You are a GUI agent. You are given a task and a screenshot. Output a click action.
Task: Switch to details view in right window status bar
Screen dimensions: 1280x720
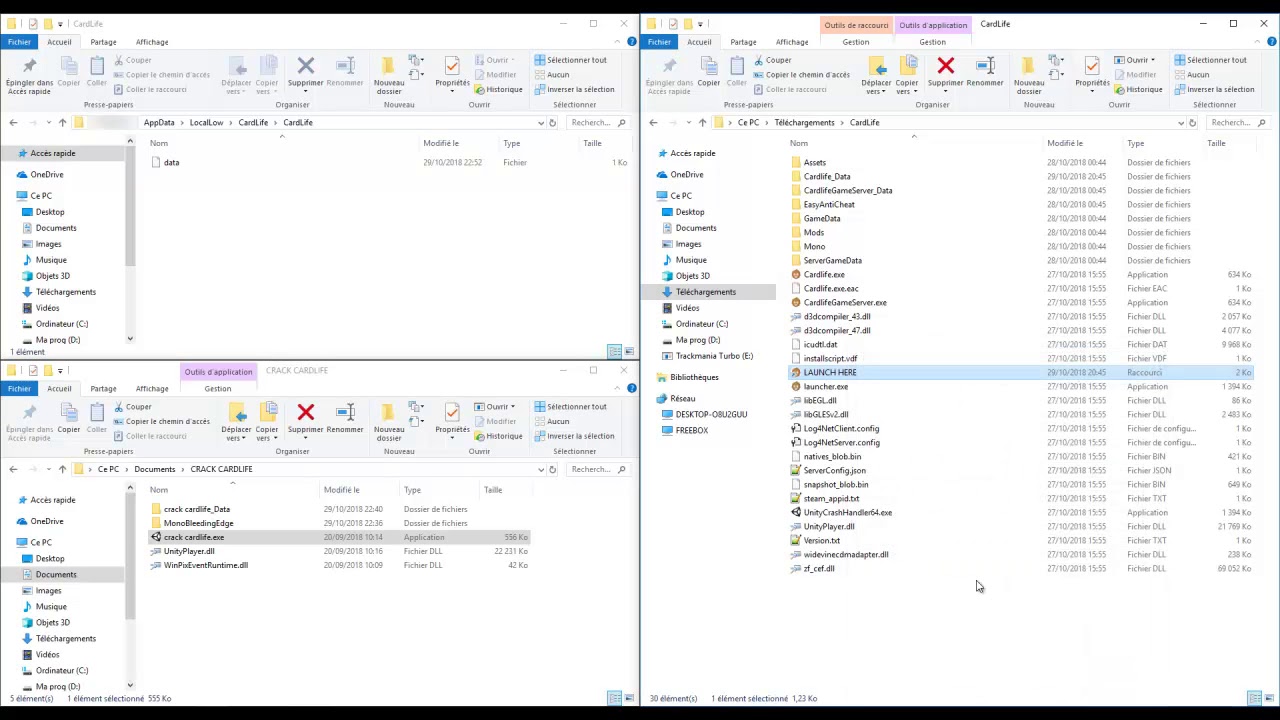[1254, 698]
